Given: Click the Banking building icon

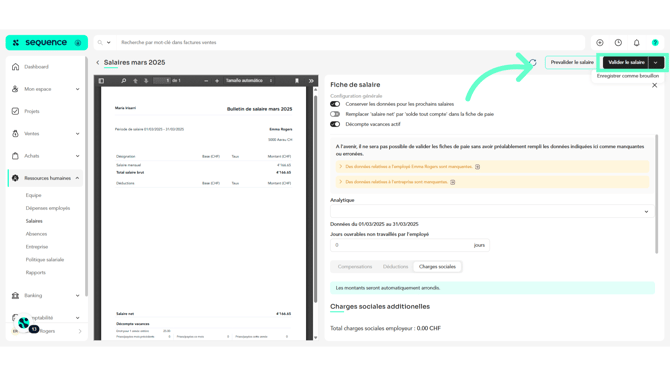Looking at the screenshot, I should pos(15,295).
